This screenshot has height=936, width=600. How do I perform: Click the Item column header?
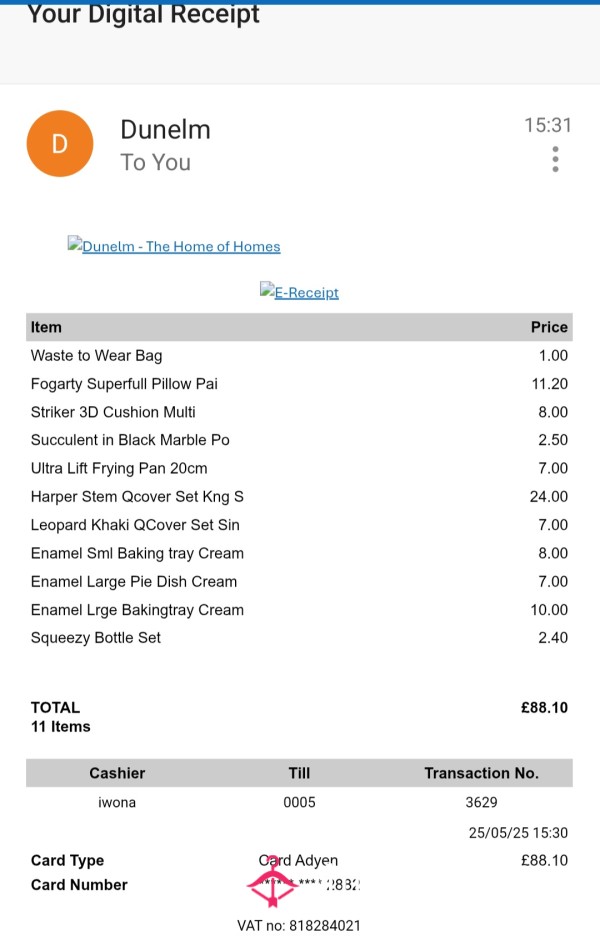coord(46,327)
